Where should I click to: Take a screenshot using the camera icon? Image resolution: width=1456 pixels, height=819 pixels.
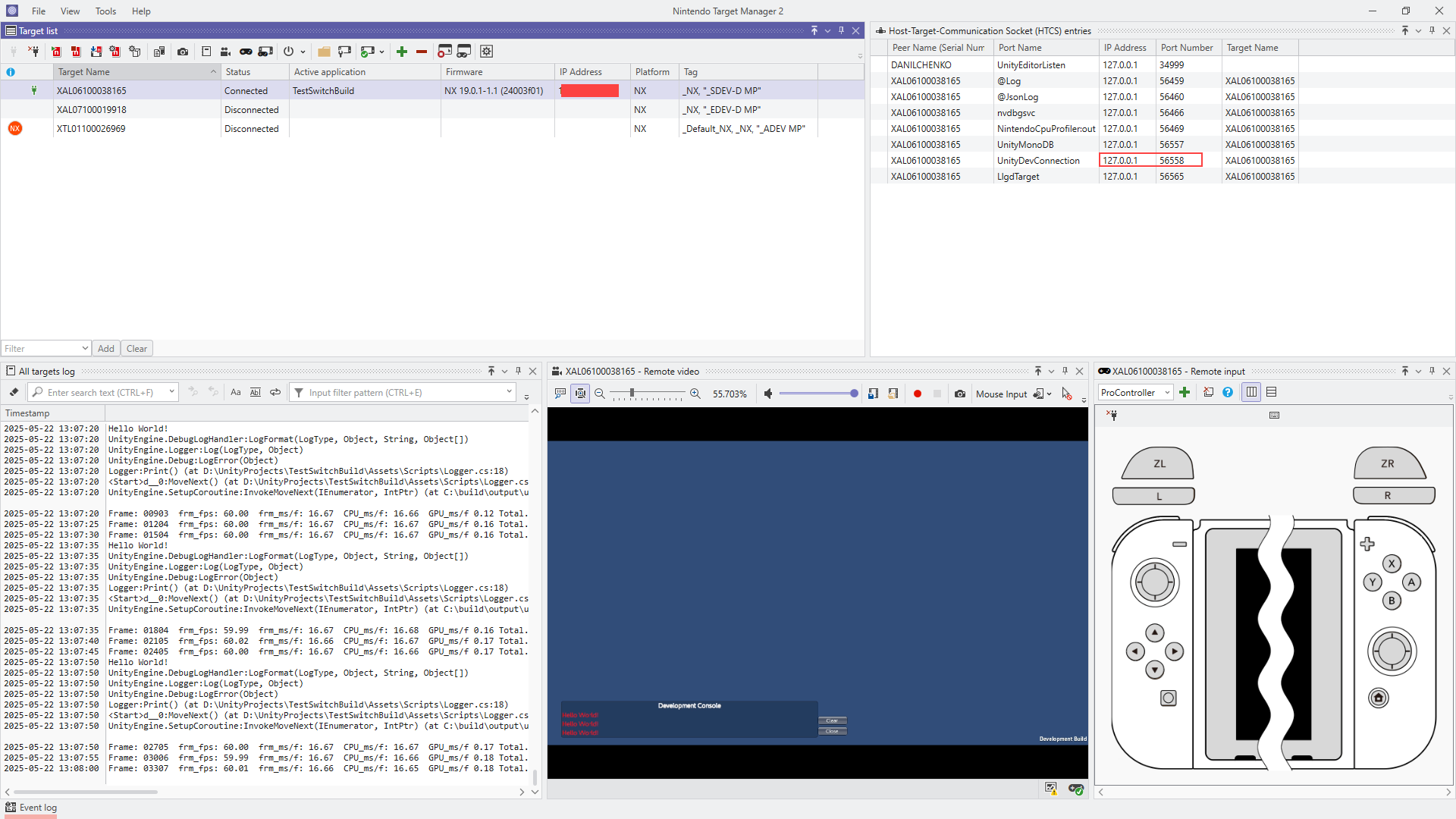pos(183,52)
